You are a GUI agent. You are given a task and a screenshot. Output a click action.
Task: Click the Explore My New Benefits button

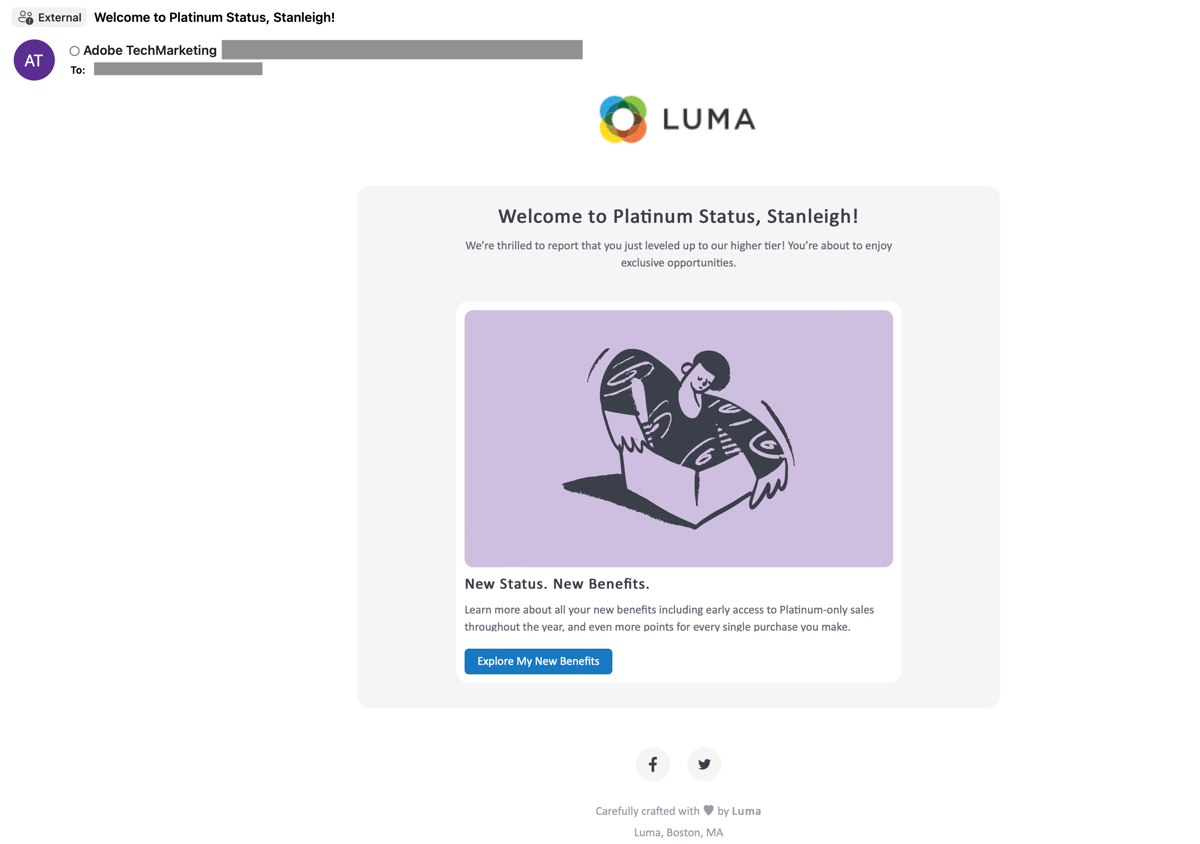tap(538, 661)
